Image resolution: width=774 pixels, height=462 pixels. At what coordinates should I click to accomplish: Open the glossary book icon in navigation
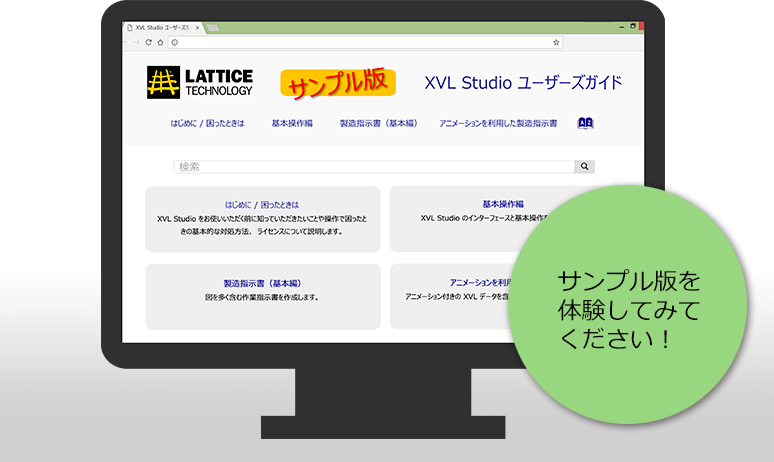click(585, 123)
